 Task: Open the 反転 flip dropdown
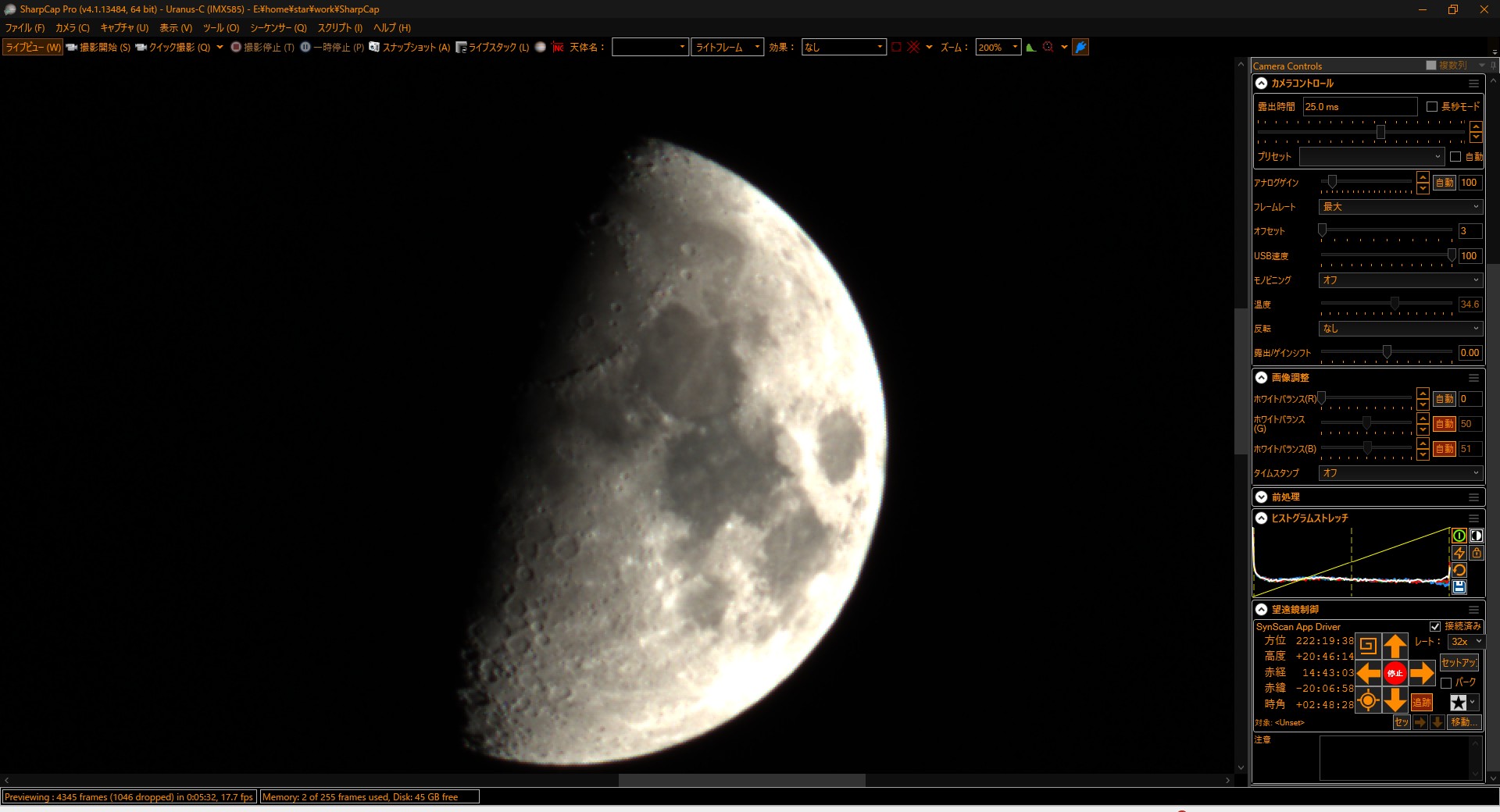point(1401,329)
